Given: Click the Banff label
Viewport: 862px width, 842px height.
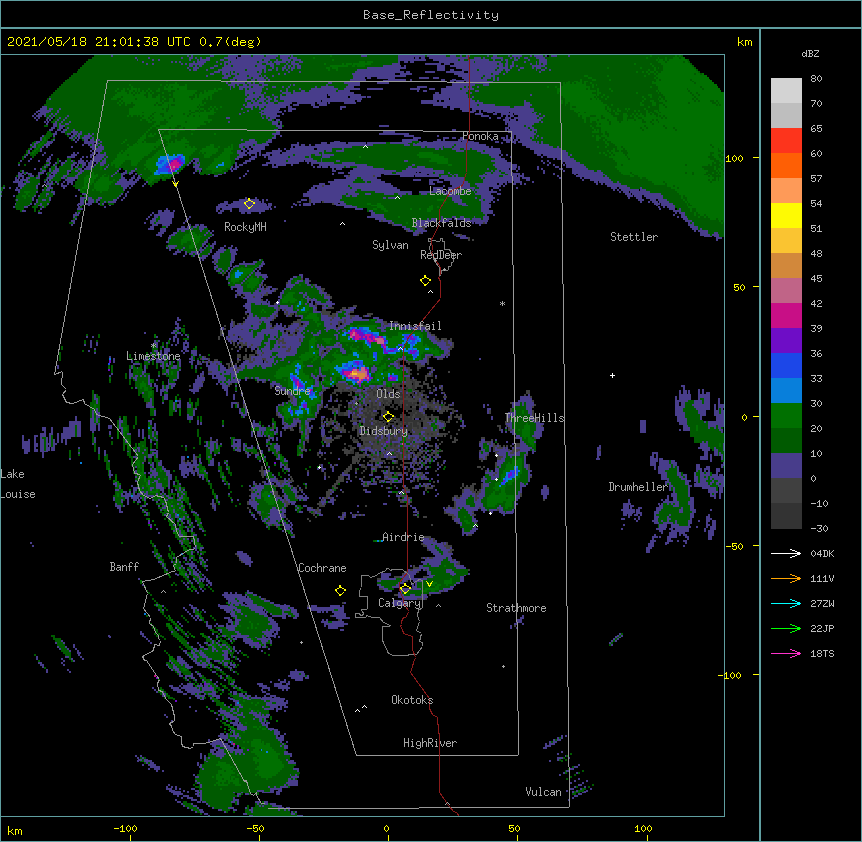Looking at the screenshot, I should [124, 567].
